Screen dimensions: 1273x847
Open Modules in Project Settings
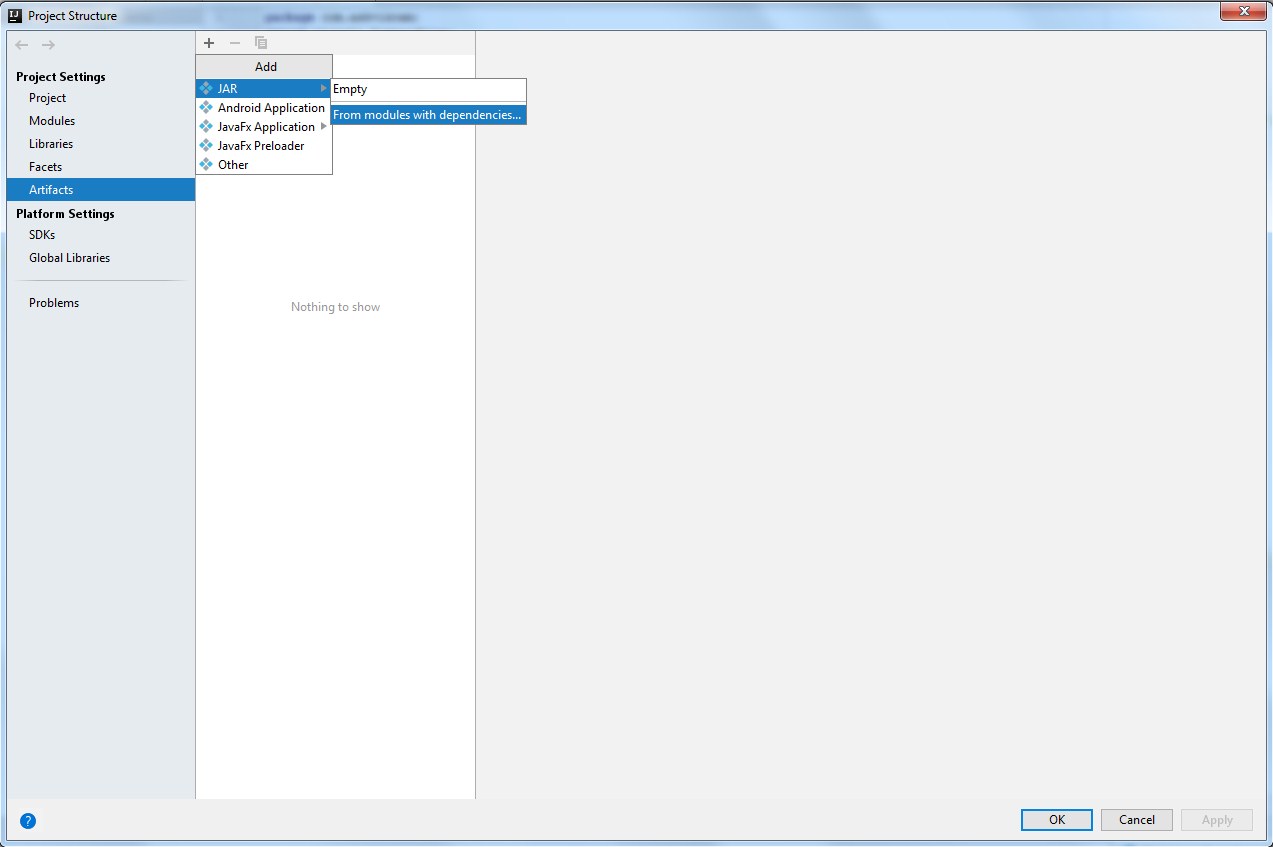(x=52, y=121)
